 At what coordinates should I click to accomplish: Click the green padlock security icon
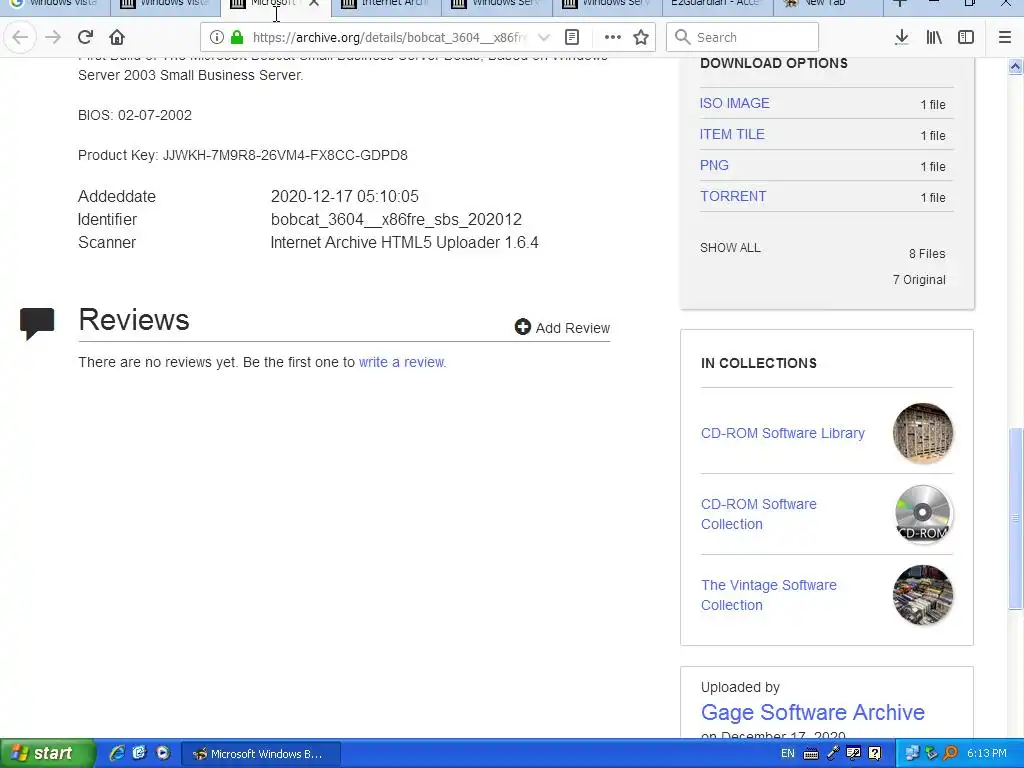pyautogui.click(x=237, y=37)
